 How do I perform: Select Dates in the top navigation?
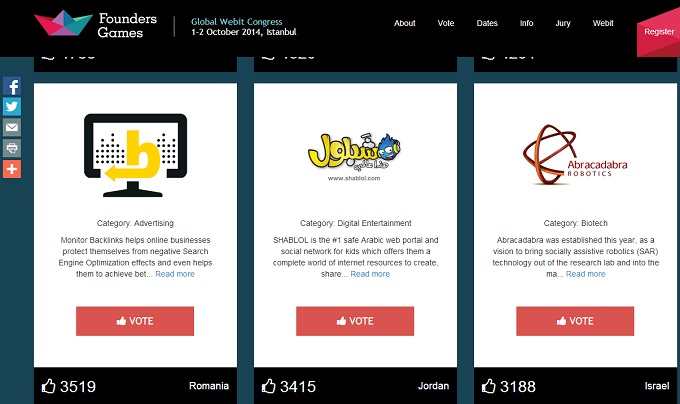click(487, 23)
